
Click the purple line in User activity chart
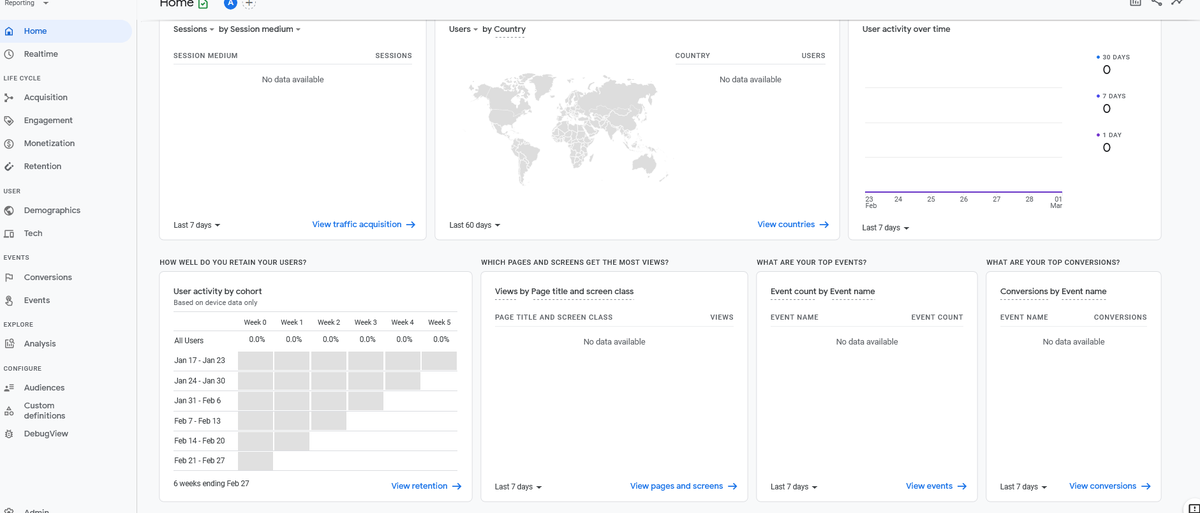[x=963, y=192]
